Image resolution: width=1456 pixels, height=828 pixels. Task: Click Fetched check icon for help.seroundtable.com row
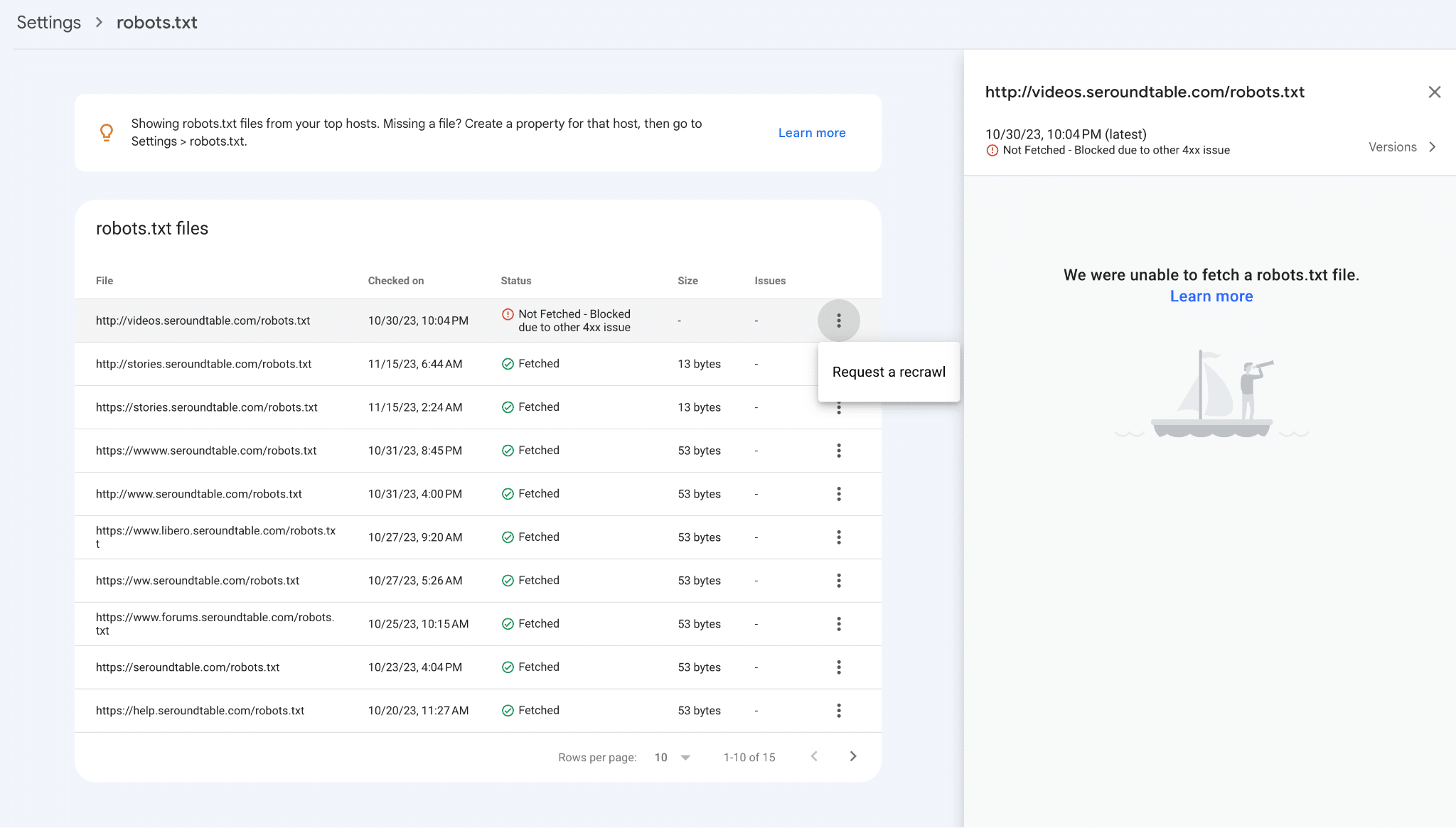[508, 711]
